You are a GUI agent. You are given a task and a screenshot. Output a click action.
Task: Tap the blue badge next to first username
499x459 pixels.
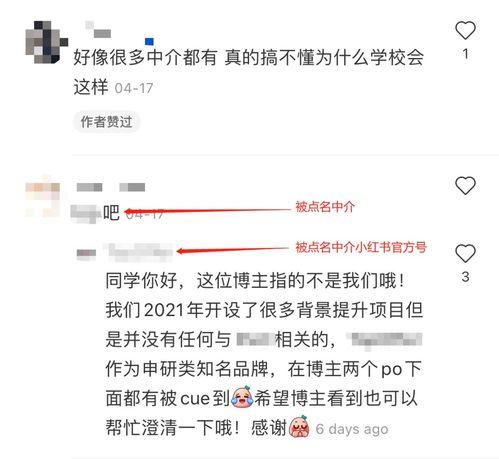(x=149, y=41)
